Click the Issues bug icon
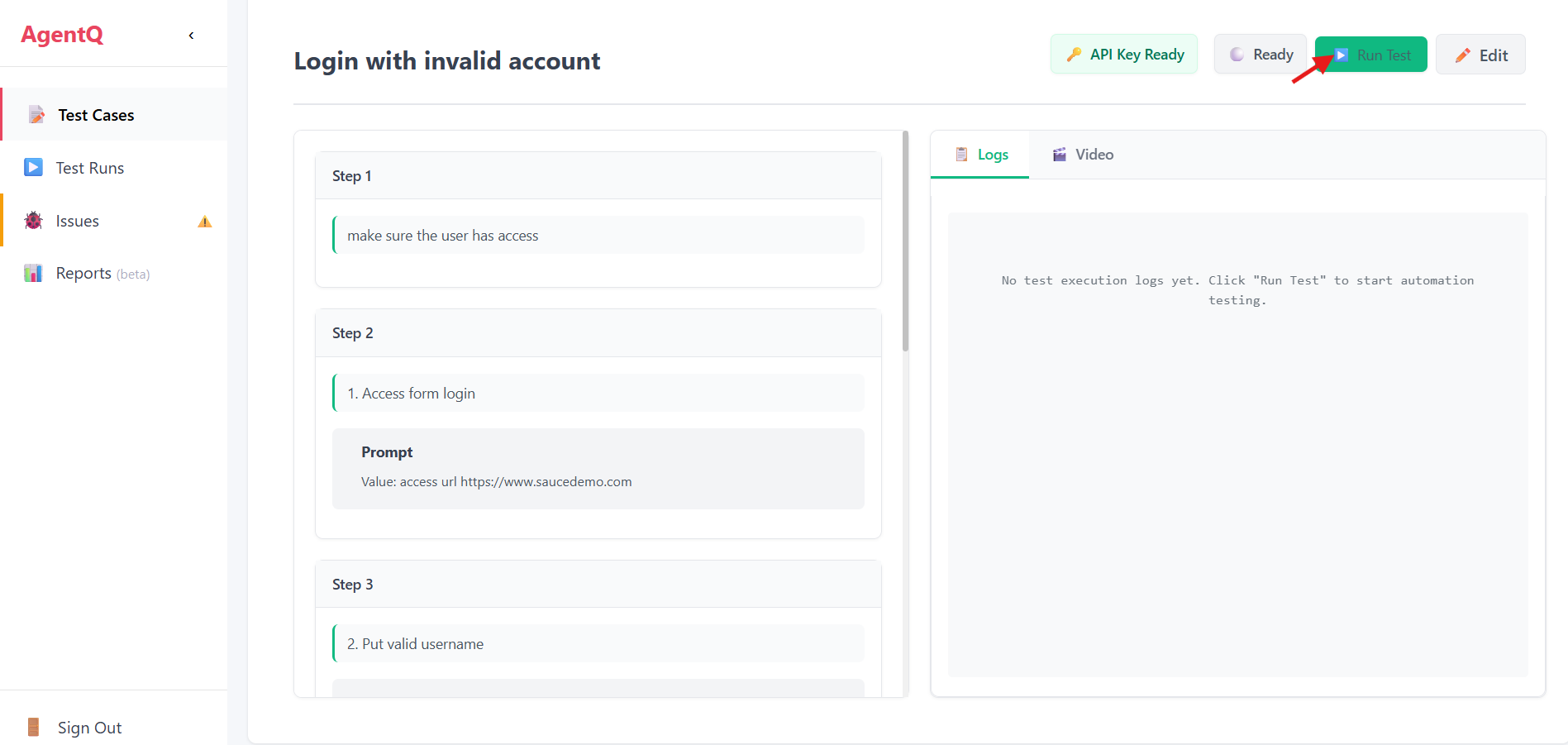The width and height of the screenshot is (1568, 745). coord(34,221)
